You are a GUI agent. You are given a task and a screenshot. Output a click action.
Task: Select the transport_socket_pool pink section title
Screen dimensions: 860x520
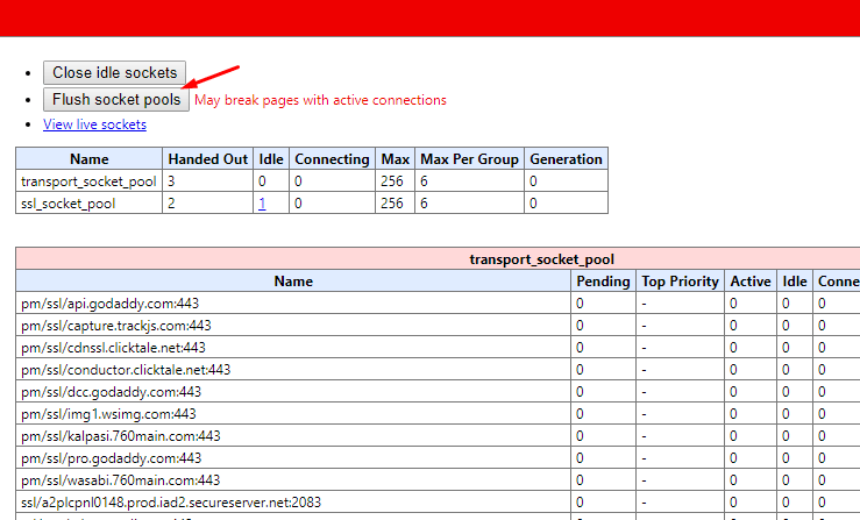tap(541, 259)
